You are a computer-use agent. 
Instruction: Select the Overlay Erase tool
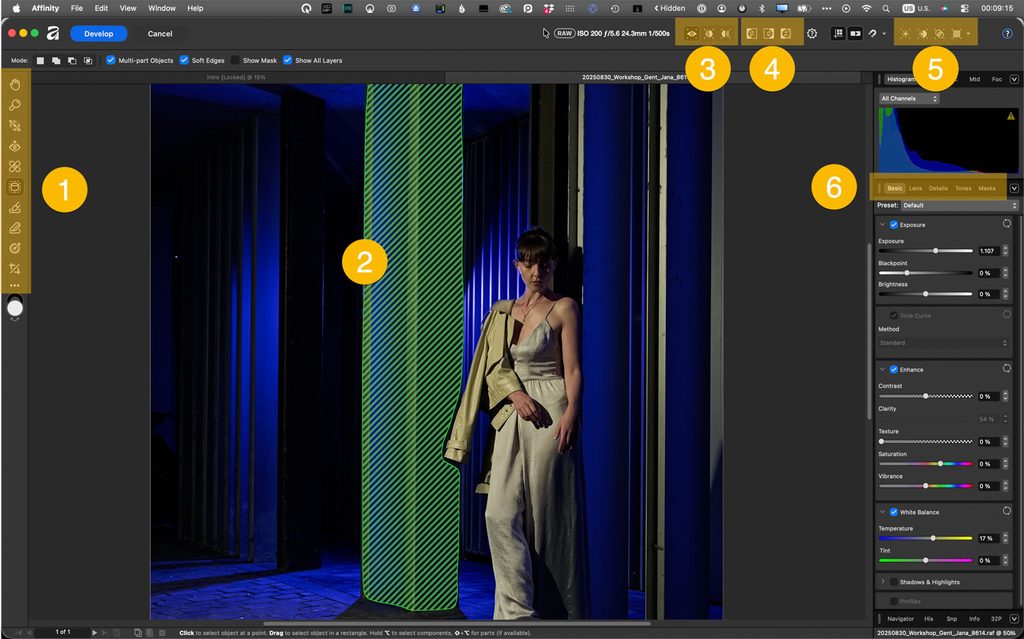pos(14,228)
